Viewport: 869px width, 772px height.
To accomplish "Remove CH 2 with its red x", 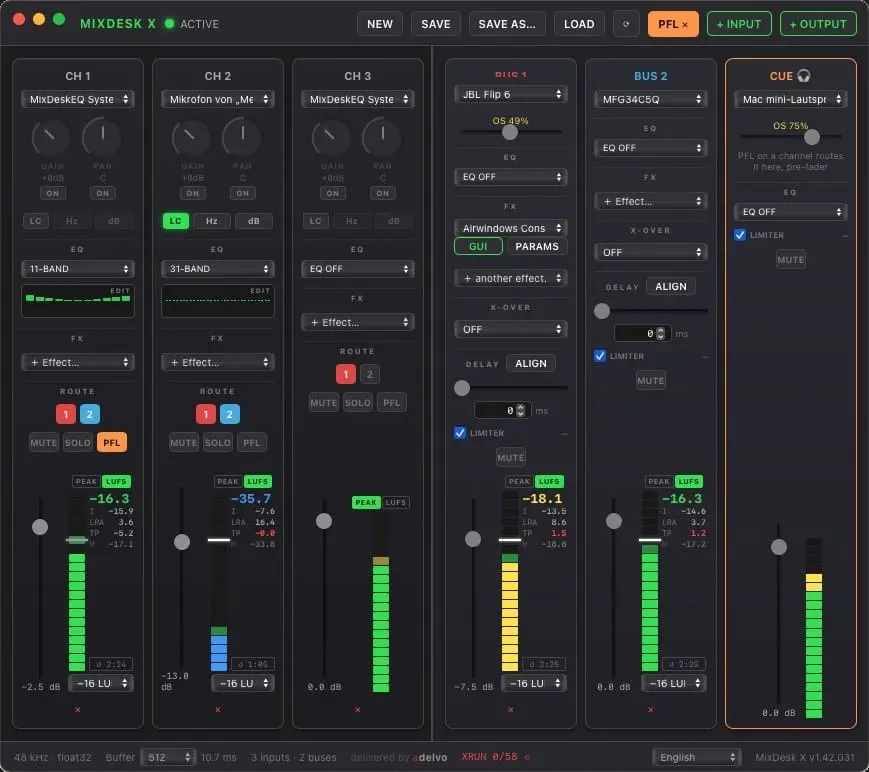I will [x=218, y=709].
